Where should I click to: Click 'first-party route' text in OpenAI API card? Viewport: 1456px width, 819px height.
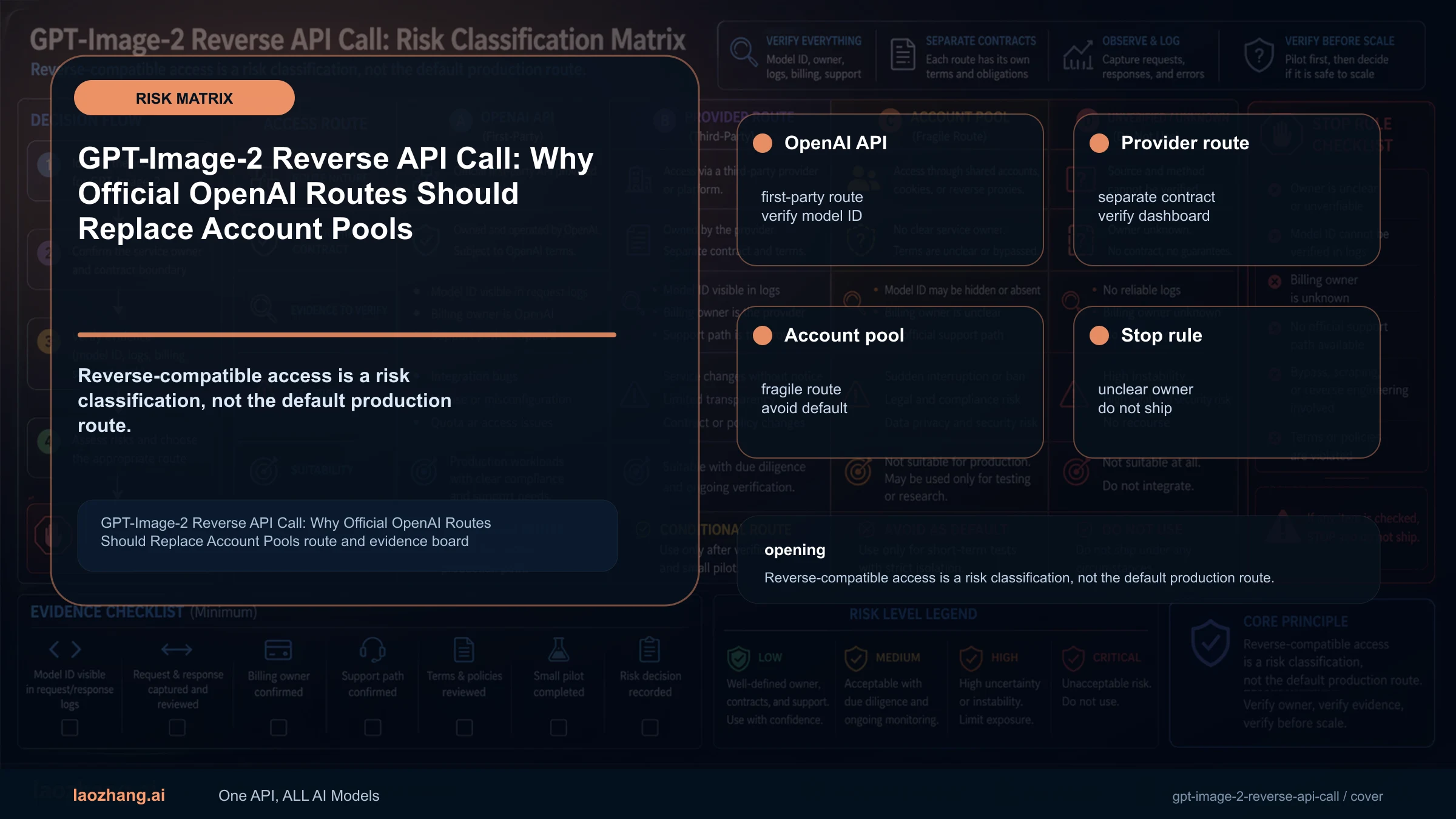812,197
